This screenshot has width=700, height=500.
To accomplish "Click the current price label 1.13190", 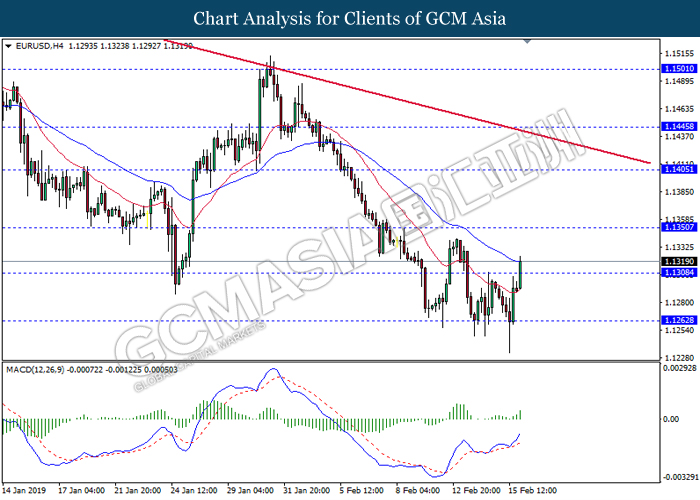I will click(679, 261).
